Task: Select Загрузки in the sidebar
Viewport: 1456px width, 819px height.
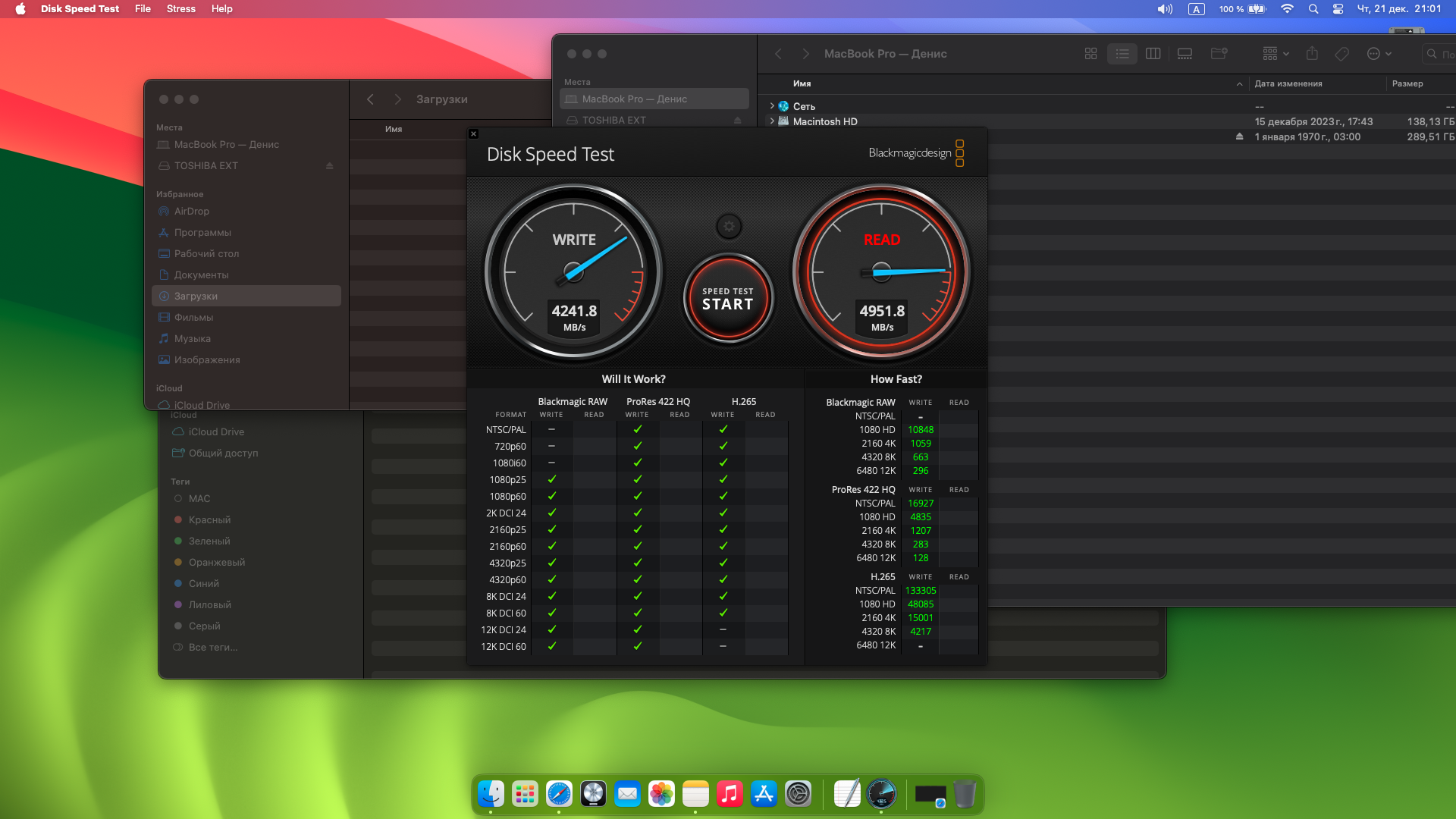Action: tap(246, 296)
